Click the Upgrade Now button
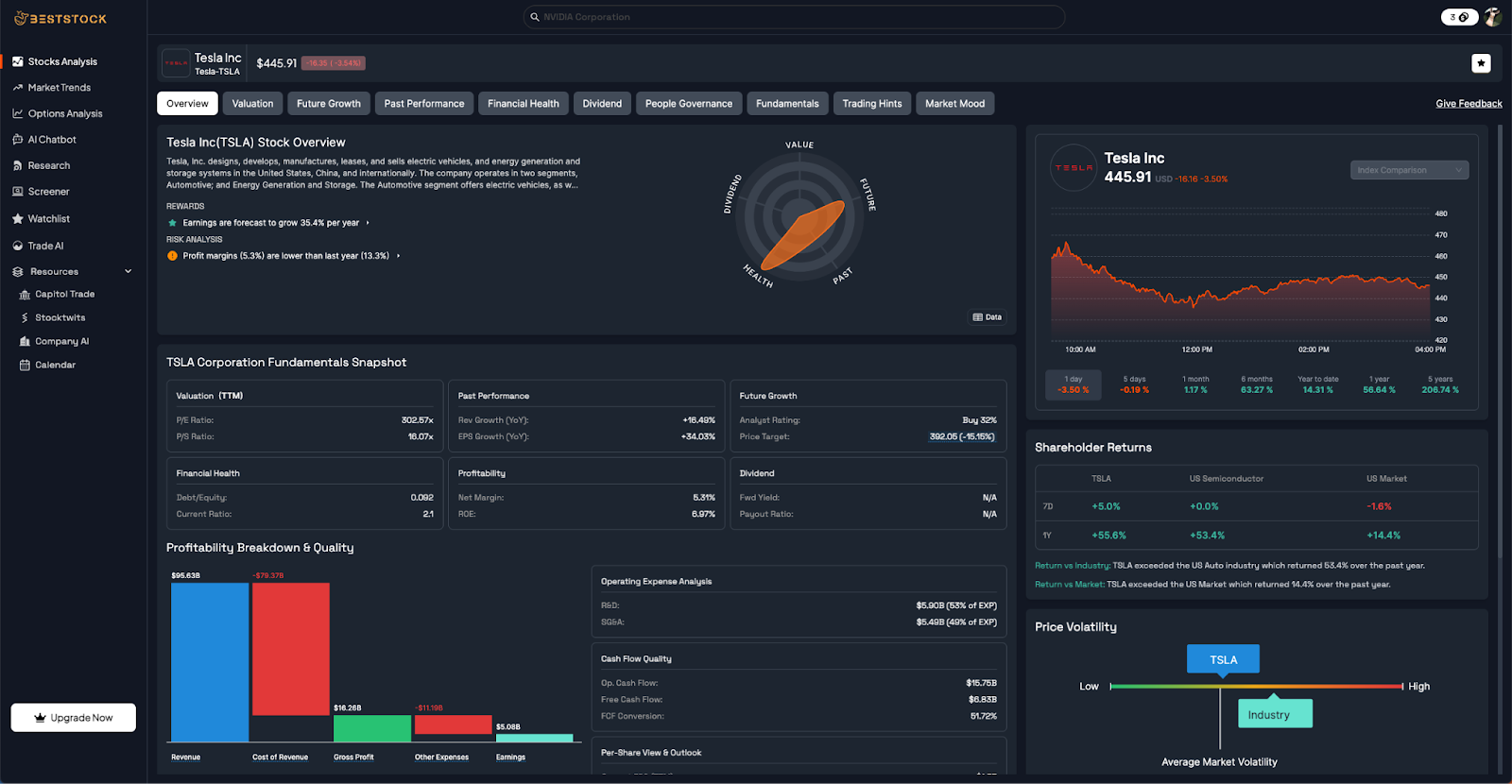1512x784 pixels. pos(74,718)
